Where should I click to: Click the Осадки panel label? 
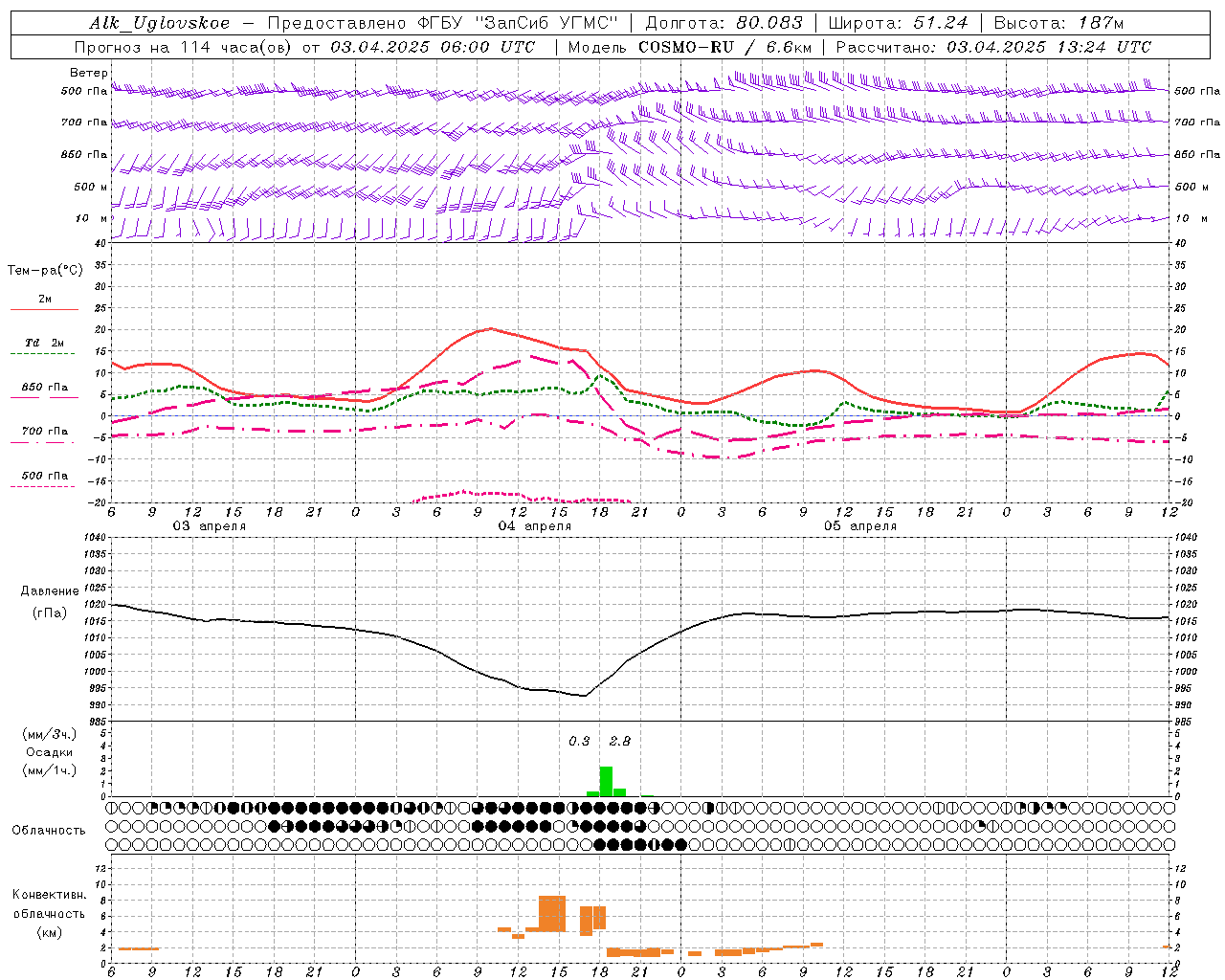(50, 752)
